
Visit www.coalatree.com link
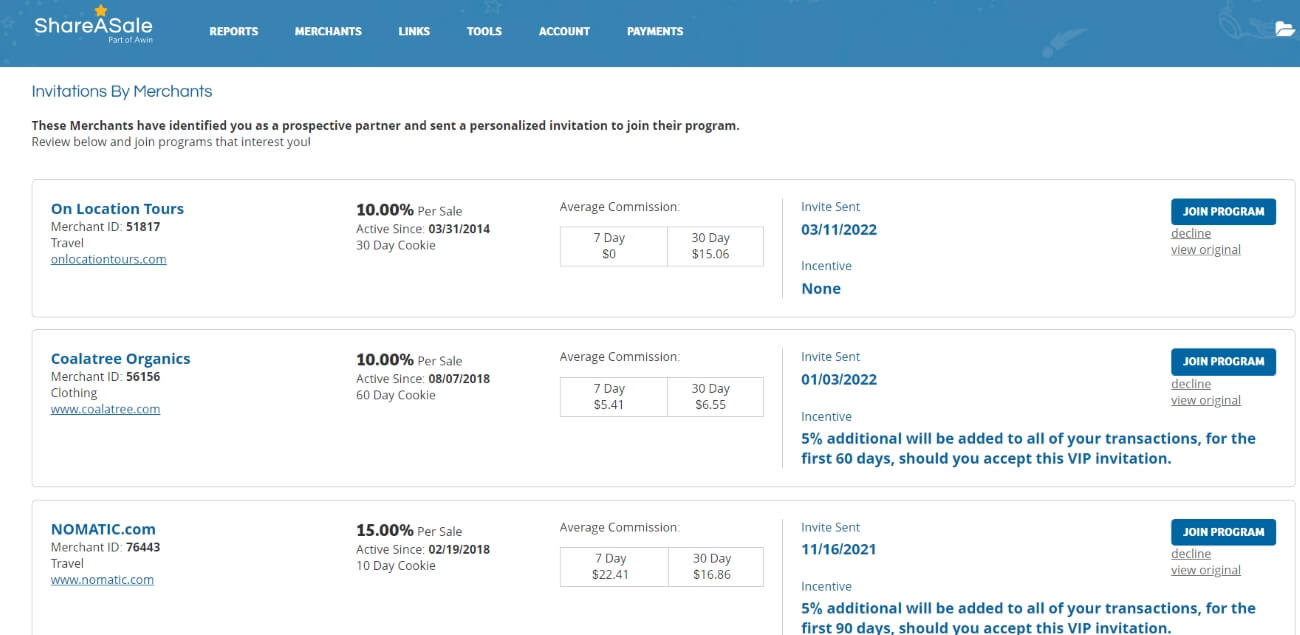pos(105,409)
